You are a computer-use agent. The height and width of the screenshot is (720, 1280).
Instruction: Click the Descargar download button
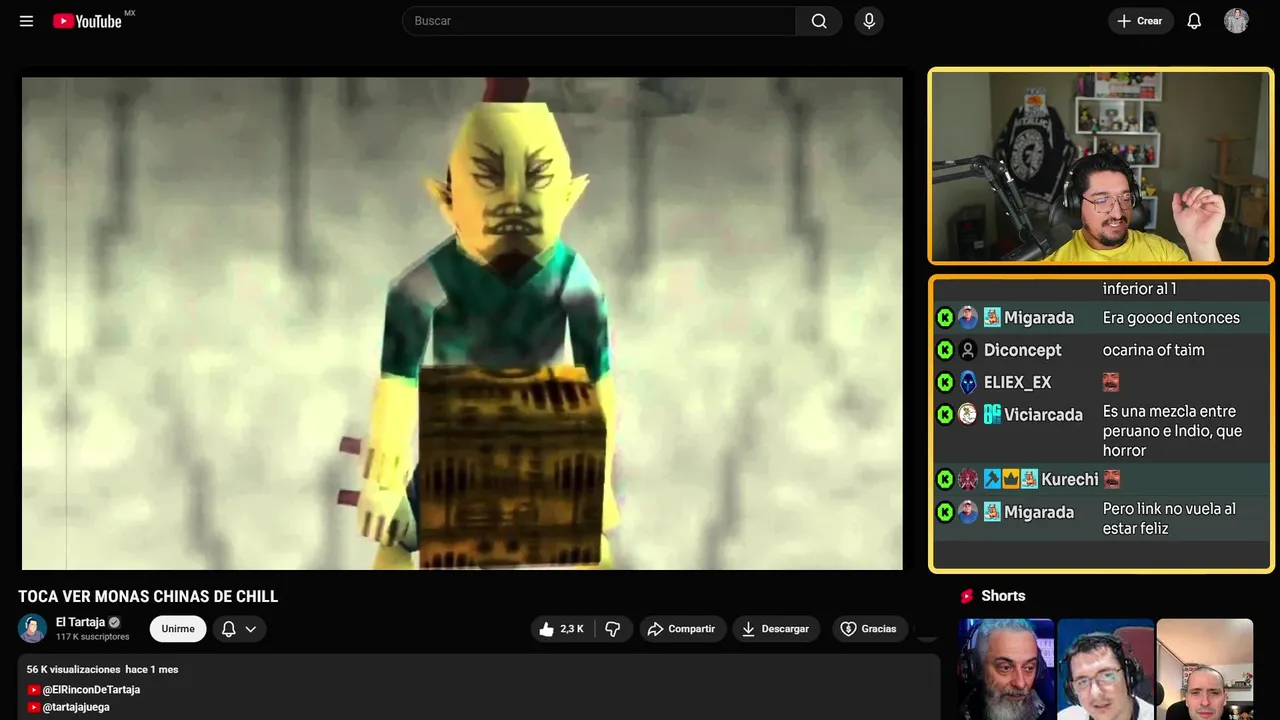776,629
